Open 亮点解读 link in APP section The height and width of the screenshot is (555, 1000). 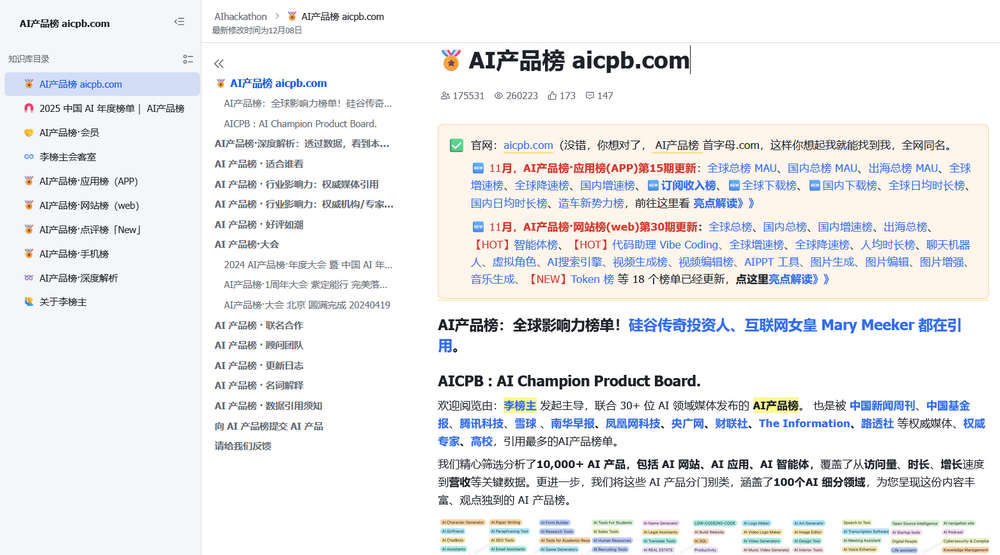(724, 204)
